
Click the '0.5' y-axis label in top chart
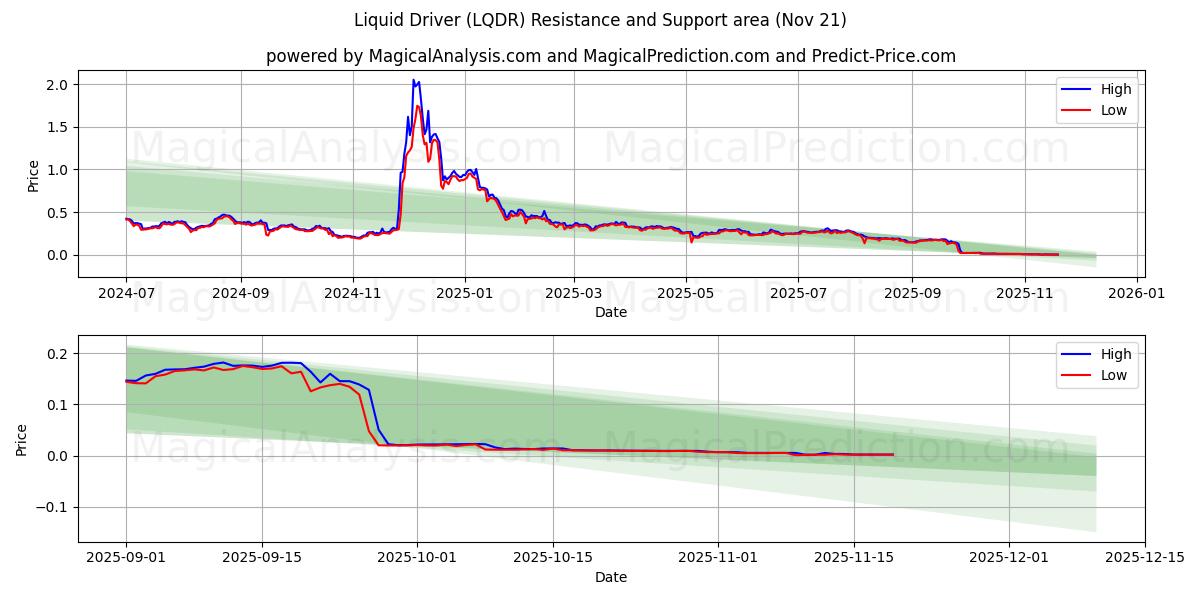pos(58,213)
